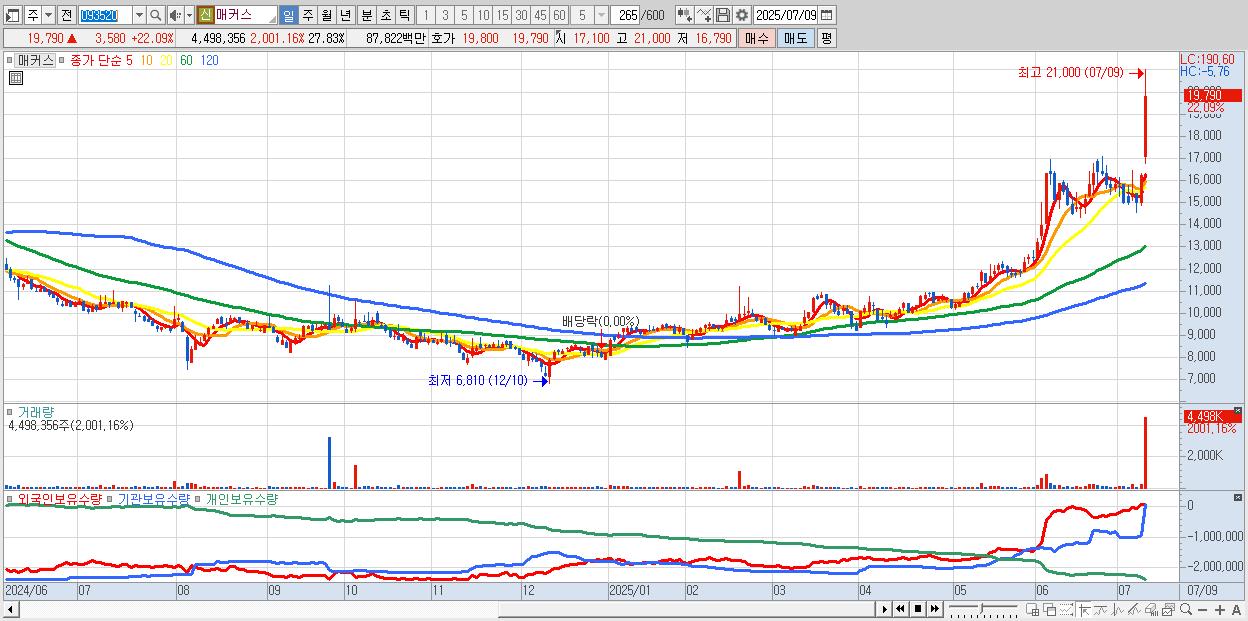Click the A text tool icon at bottom right
This screenshot has width=1248, height=621.
1236,609
